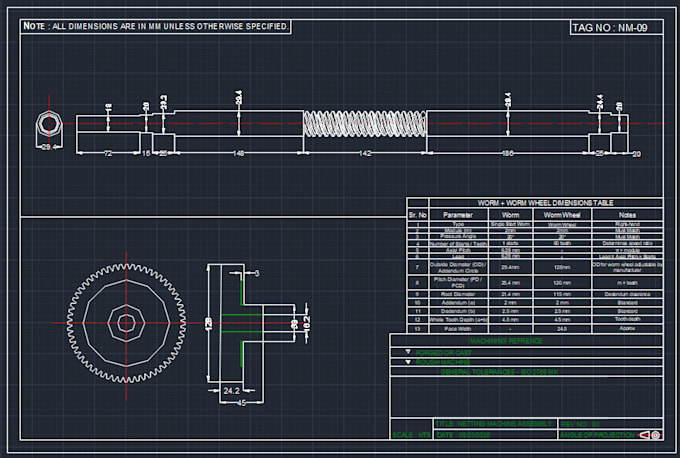Image resolution: width=680 pixels, height=458 pixels.
Task: Click the 'Tooth depth' note cell
Action: click(627, 319)
